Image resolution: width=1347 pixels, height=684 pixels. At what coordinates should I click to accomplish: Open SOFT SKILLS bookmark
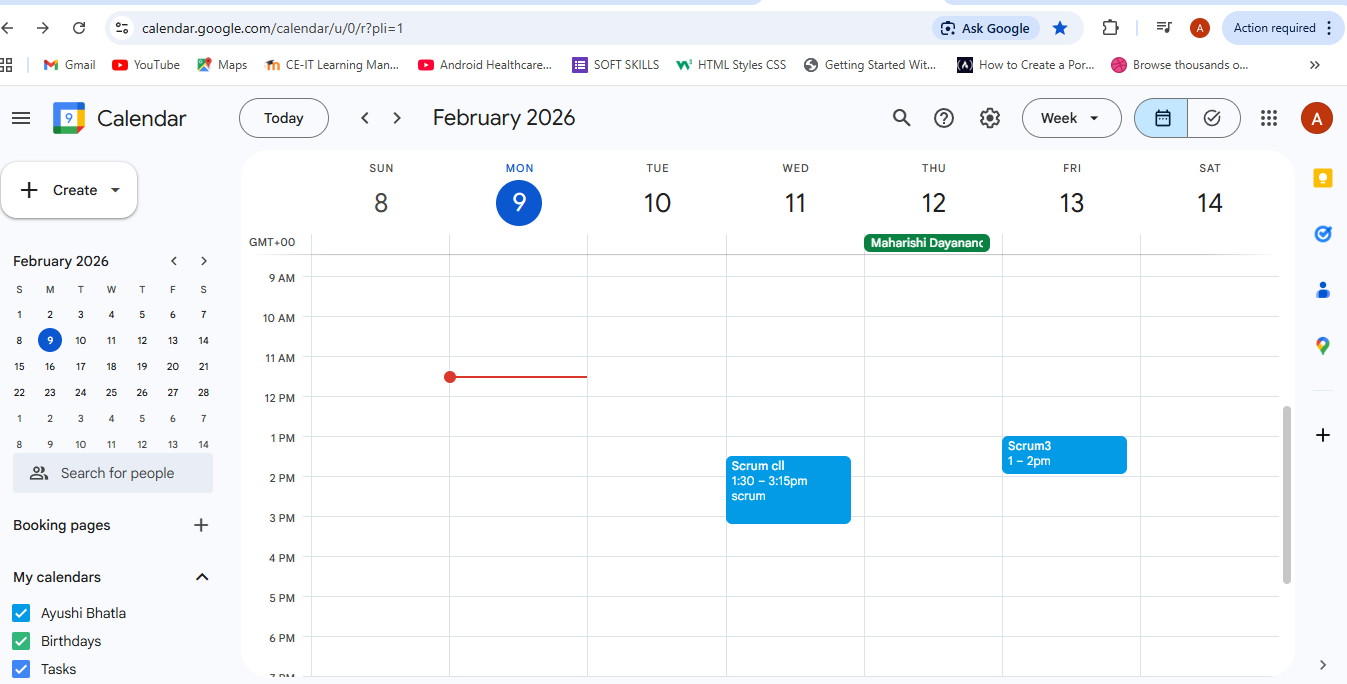[x=616, y=65]
